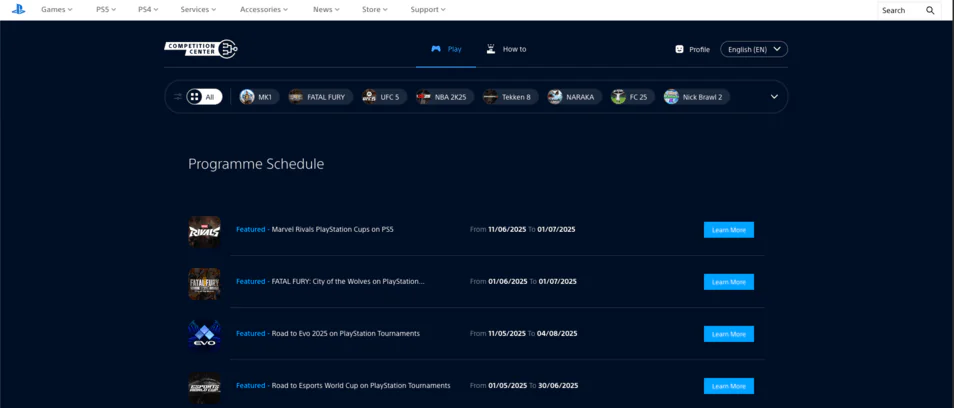This screenshot has height=408, width=954.
Task: Click Learn More for Marvel Rivals
Action: tap(729, 230)
